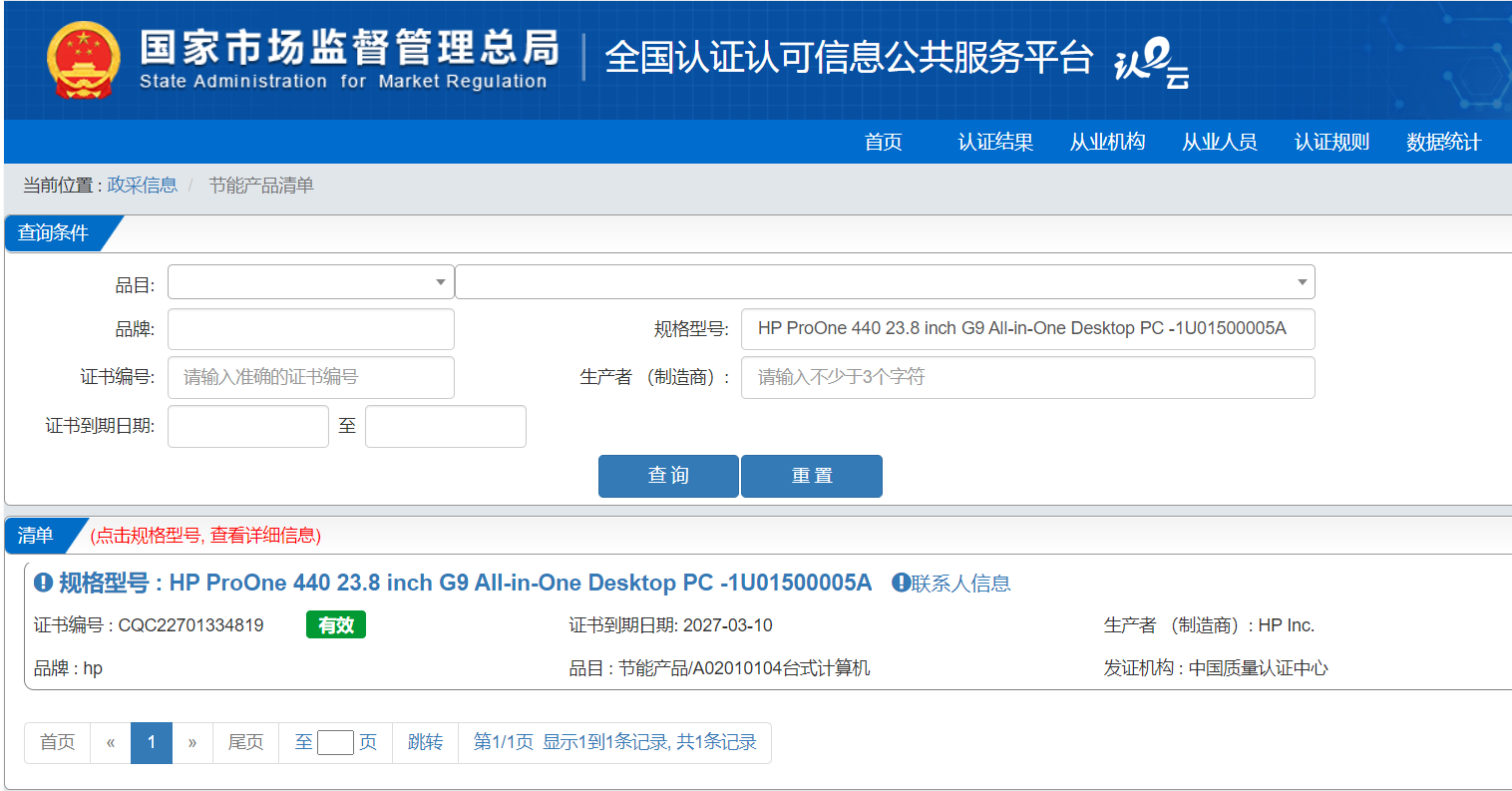1512x791 pixels.
Task: Select the certificate expiry end date field
Action: click(x=446, y=426)
